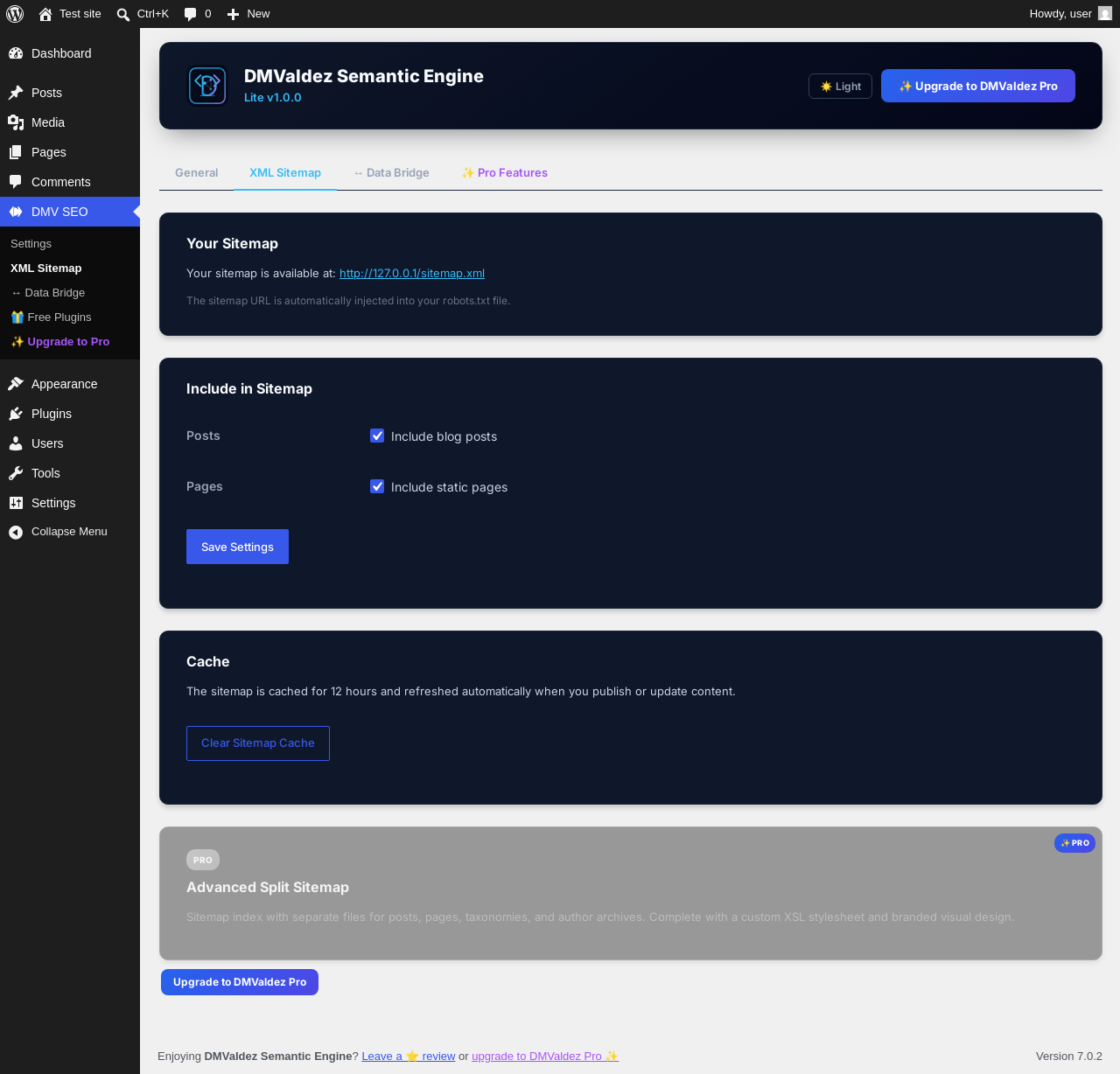The height and width of the screenshot is (1074, 1120).
Task: Click the Comments icon in sidebar
Action: click(16, 182)
